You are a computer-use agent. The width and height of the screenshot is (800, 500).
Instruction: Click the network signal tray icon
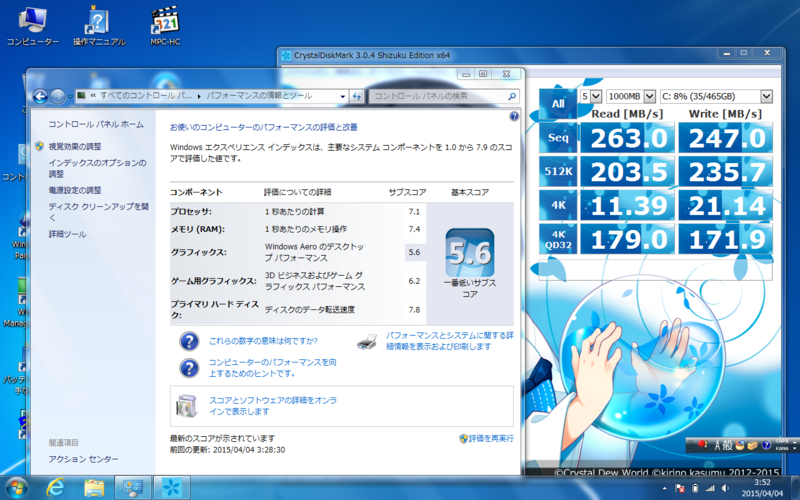coord(710,489)
